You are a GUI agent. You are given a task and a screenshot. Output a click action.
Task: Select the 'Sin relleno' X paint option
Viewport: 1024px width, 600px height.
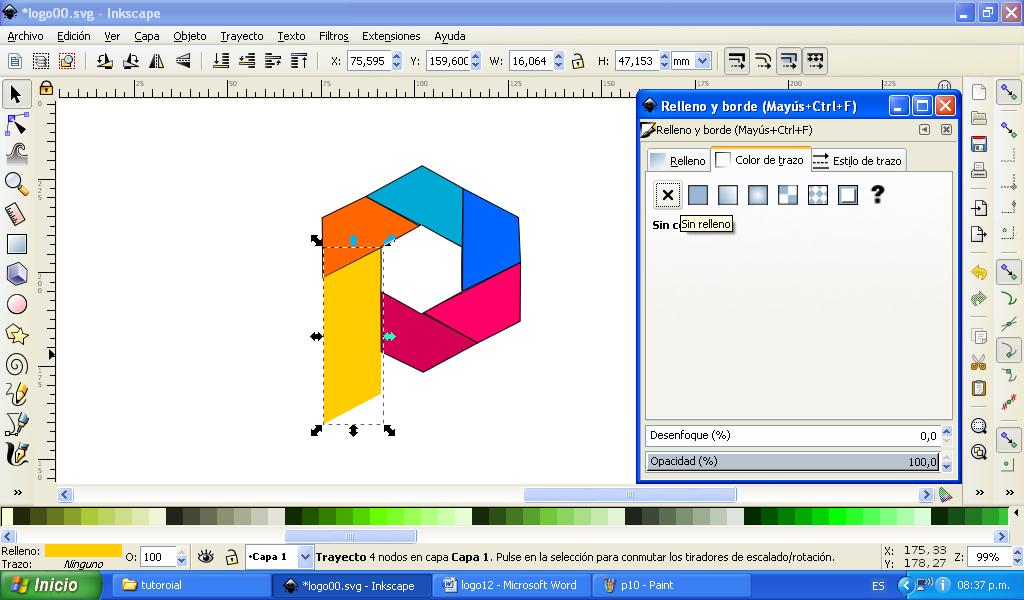(x=667, y=195)
